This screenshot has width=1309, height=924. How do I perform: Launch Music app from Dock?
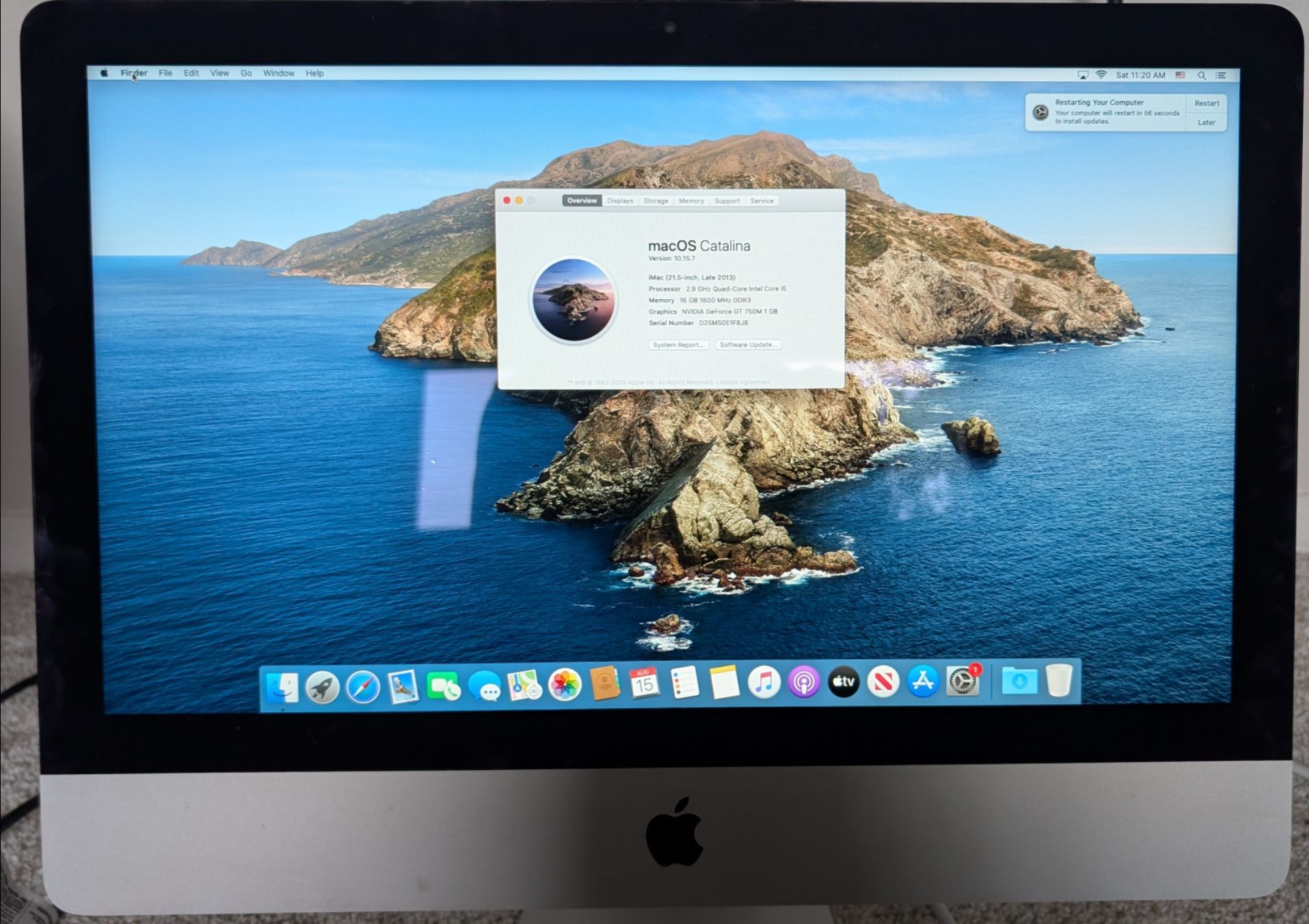[x=764, y=682]
